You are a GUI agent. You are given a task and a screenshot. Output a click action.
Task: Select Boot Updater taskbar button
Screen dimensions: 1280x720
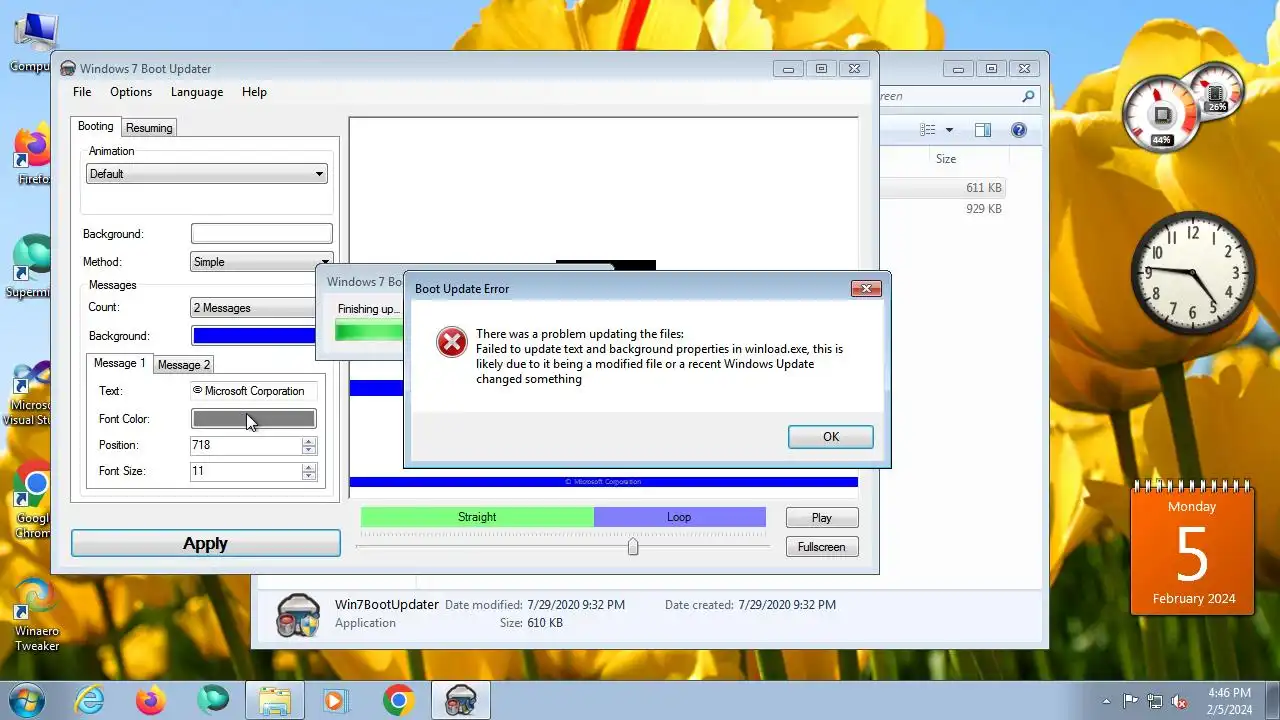(461, 700)
